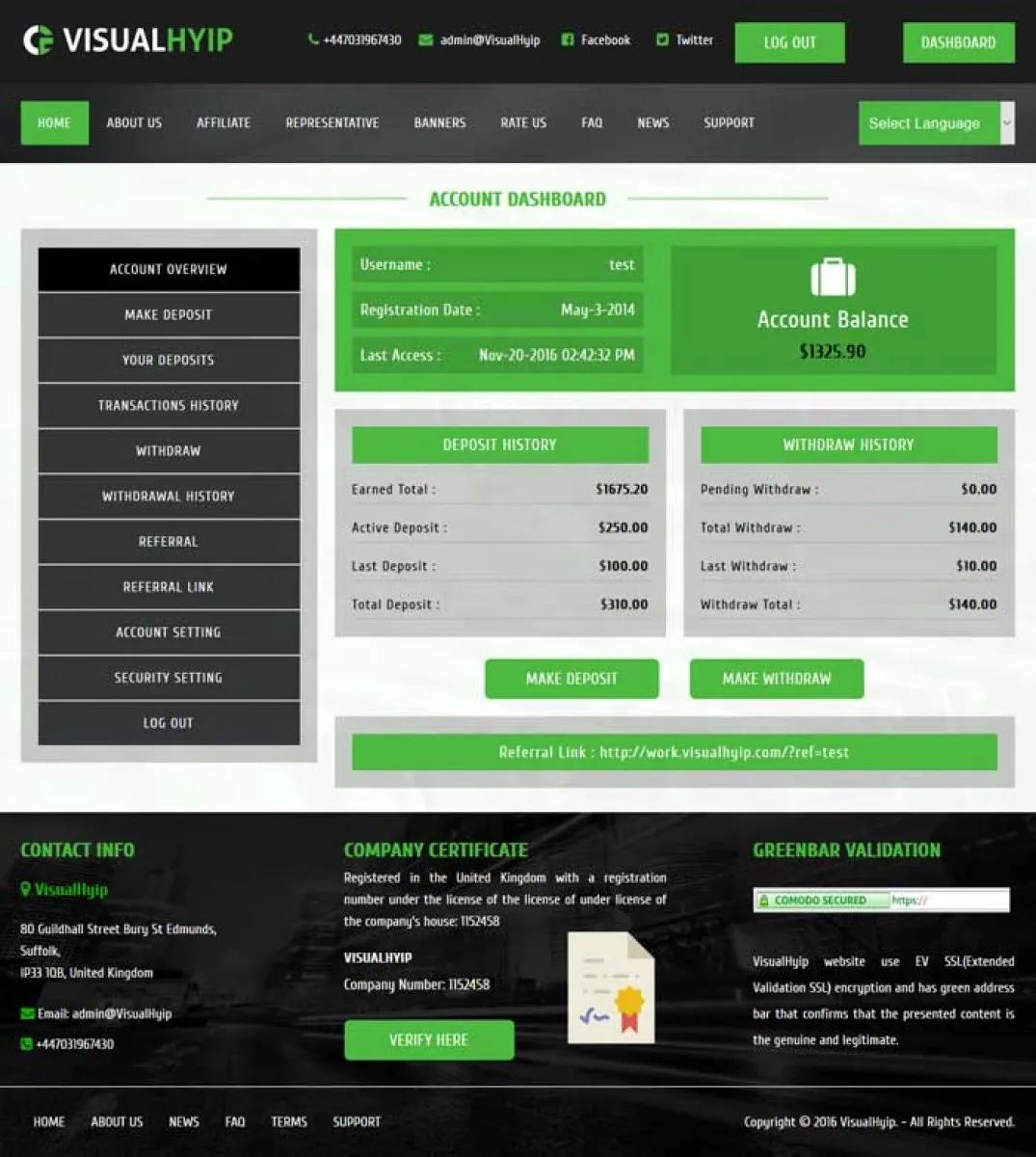
Task: Open TRANSACTIONS HISTORY in the sidebar
Action: click(169, 405)
